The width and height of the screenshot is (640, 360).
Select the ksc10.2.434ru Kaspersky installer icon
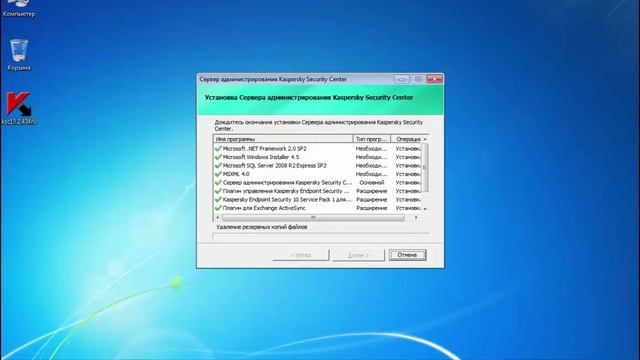pyautogui.click(x=19, y=108)
